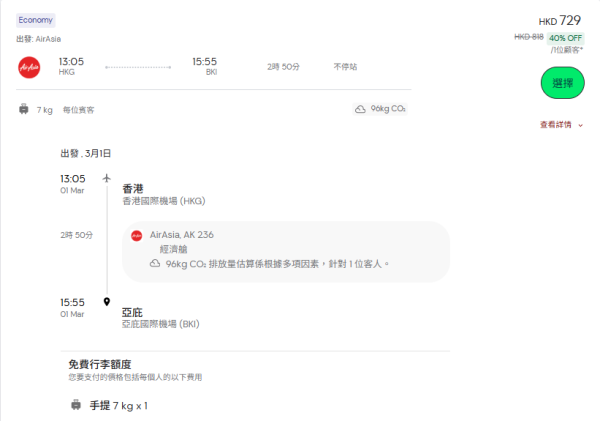This screenshot has height=421, width=600.
Task: Click the HKD 729 price
Action: (x=559, y=20)
